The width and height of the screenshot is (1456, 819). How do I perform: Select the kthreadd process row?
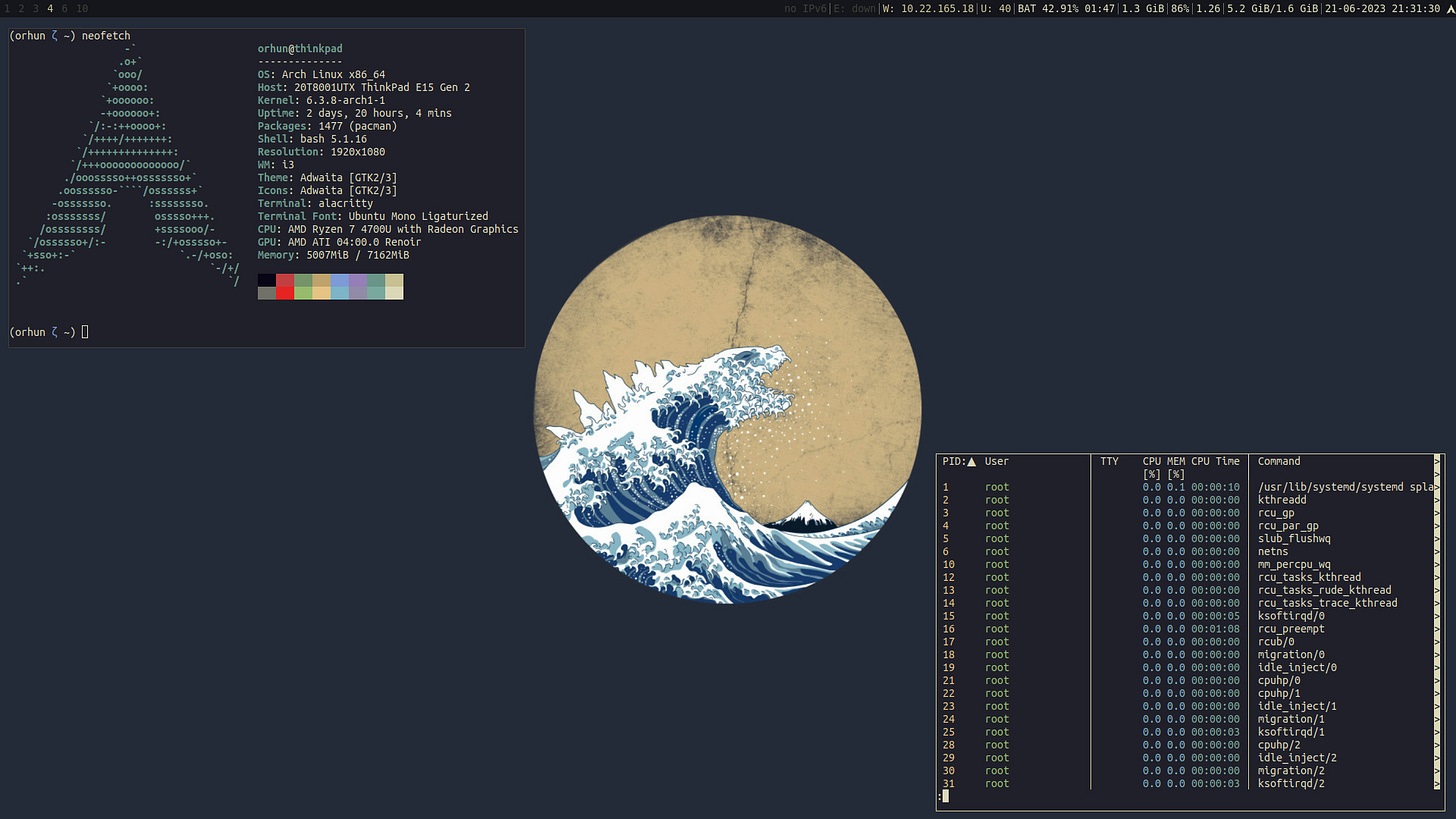click(x=1188, y=500)
